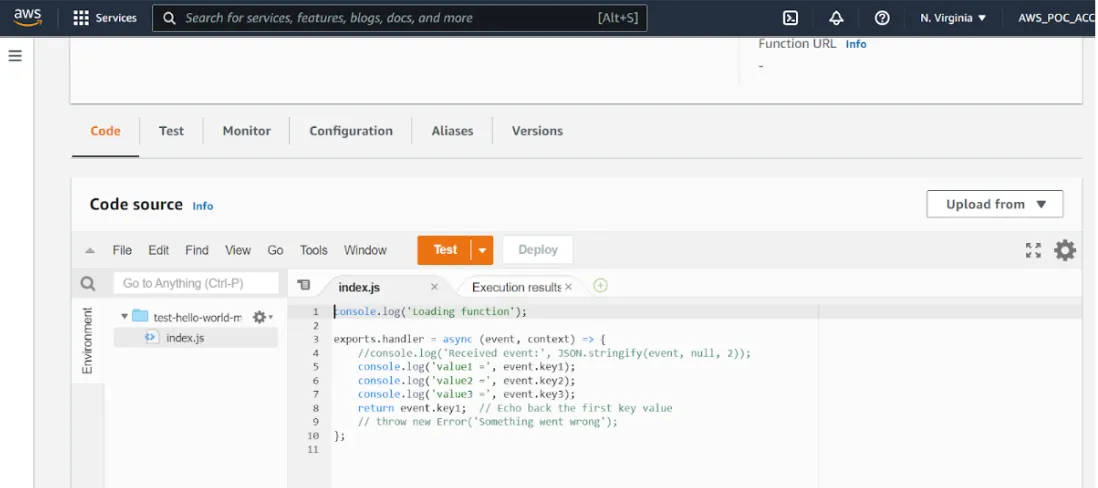Switch to the Test tab
Screen dimensions: 1098x488
(x=171, y=131)
